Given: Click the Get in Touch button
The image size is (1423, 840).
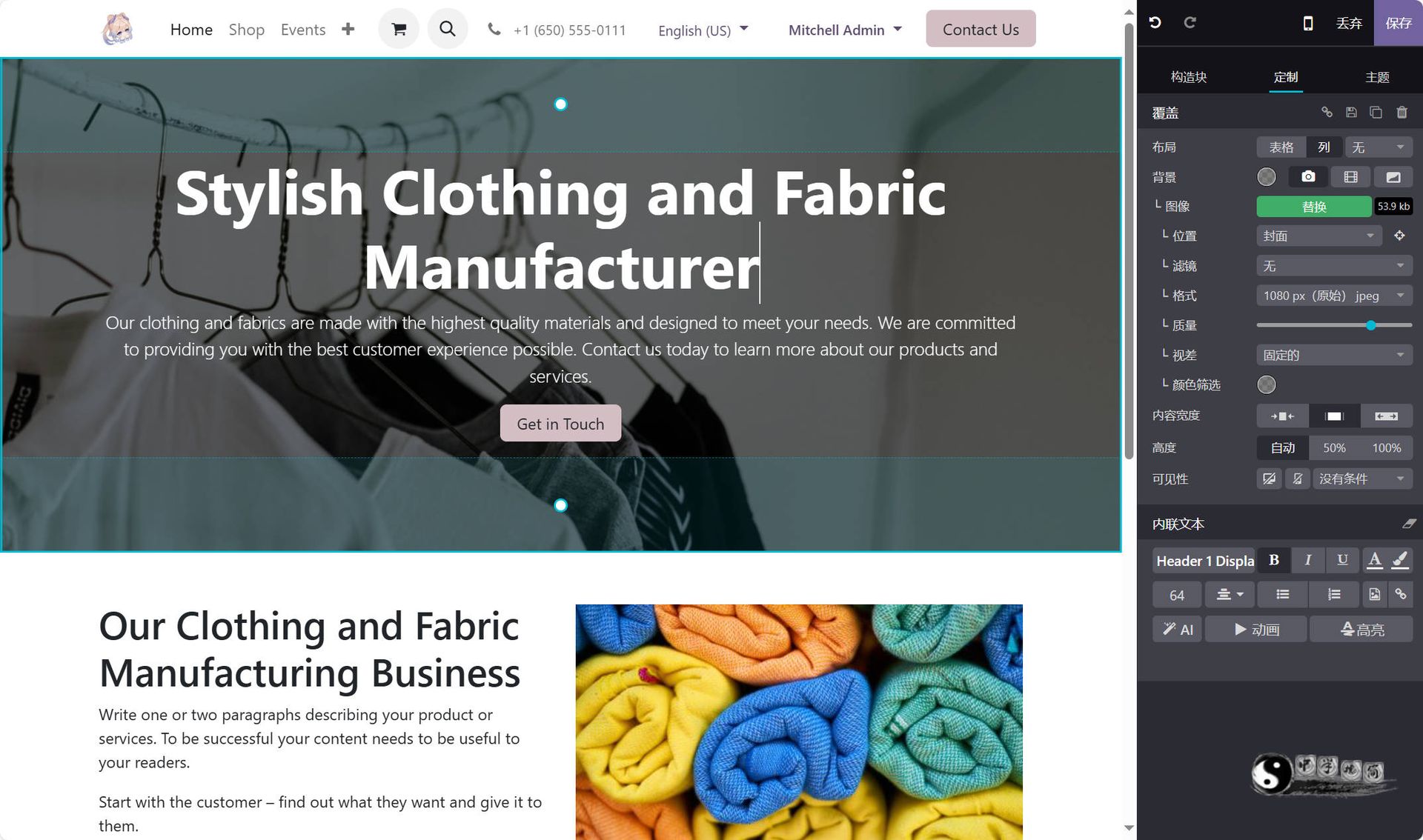Looking at the screenshot, I should [x=560, y=424].
